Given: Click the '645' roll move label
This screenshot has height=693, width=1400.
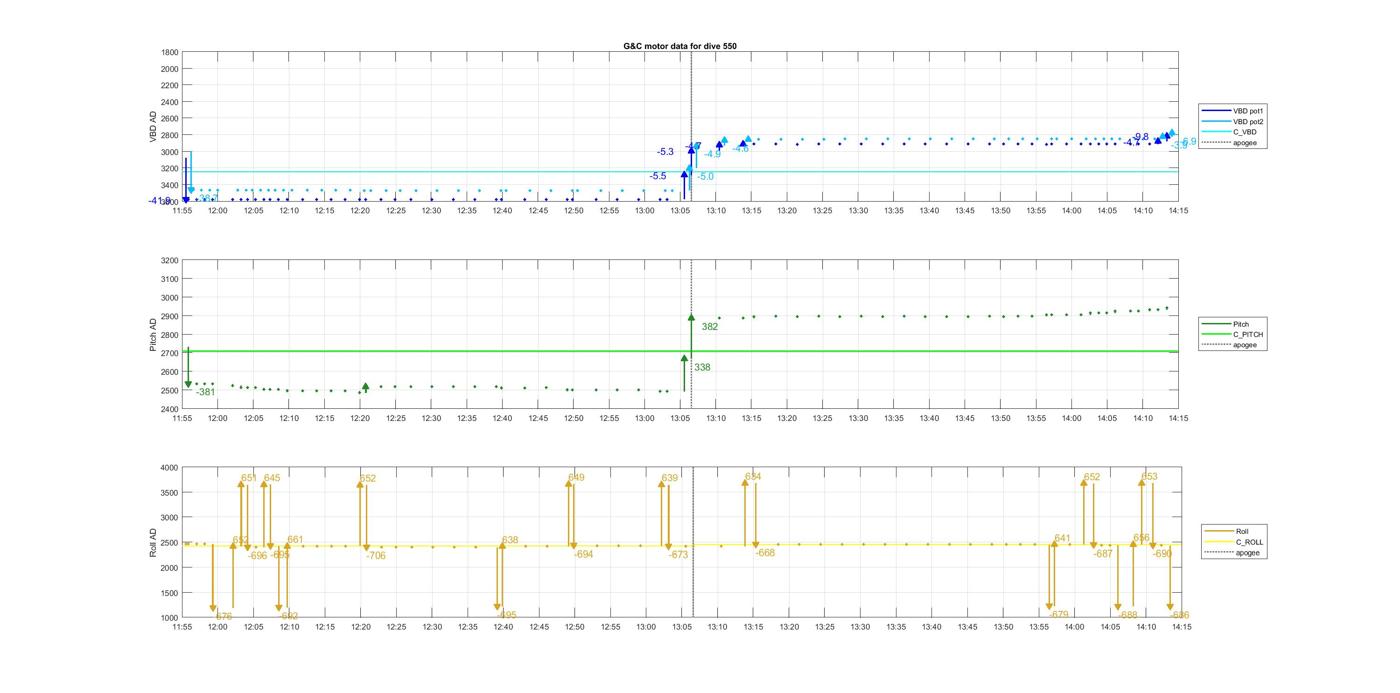Looking at the screenshot, I should [x=272, y=478].
